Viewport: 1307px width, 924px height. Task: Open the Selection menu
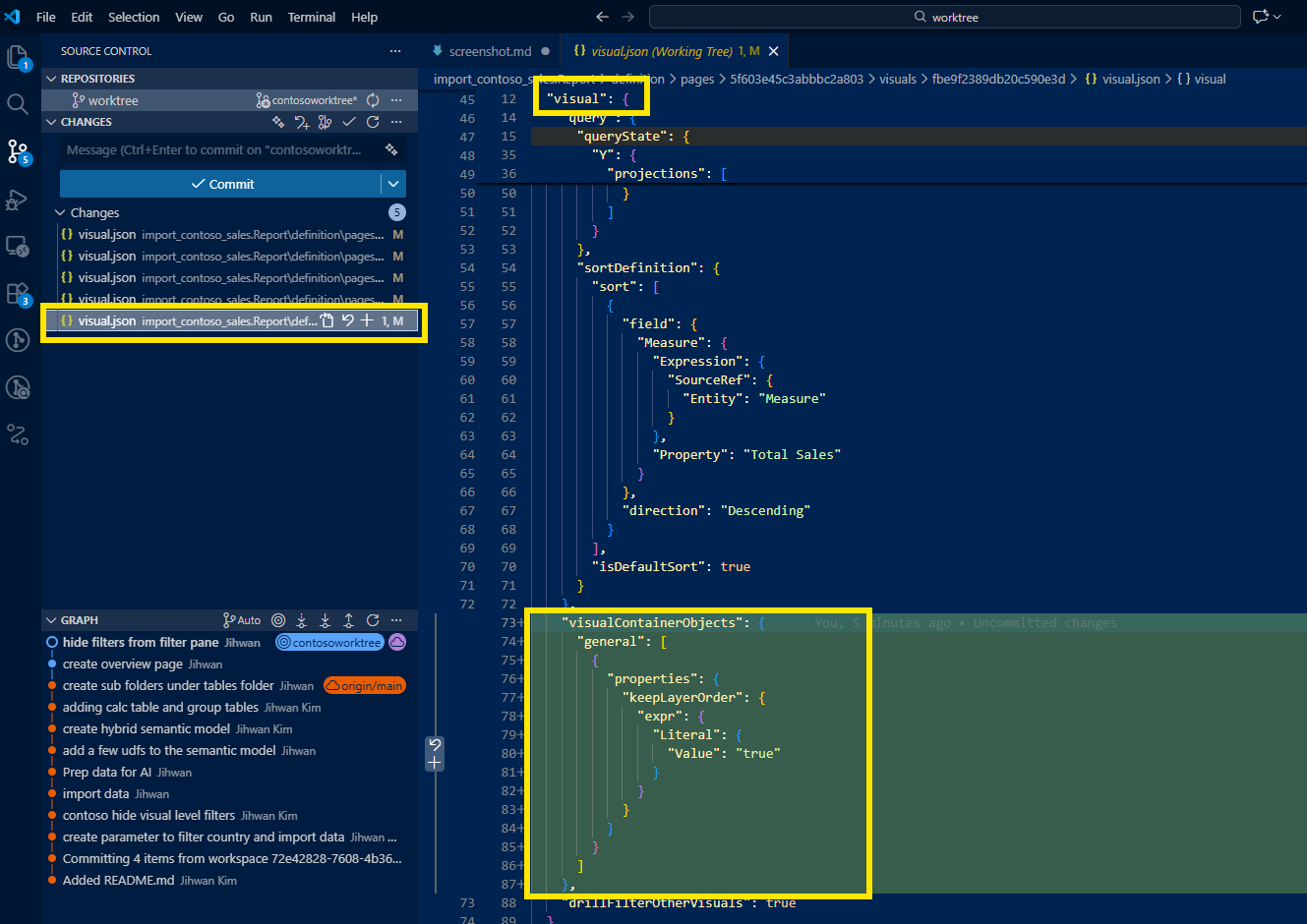(134, 17)
